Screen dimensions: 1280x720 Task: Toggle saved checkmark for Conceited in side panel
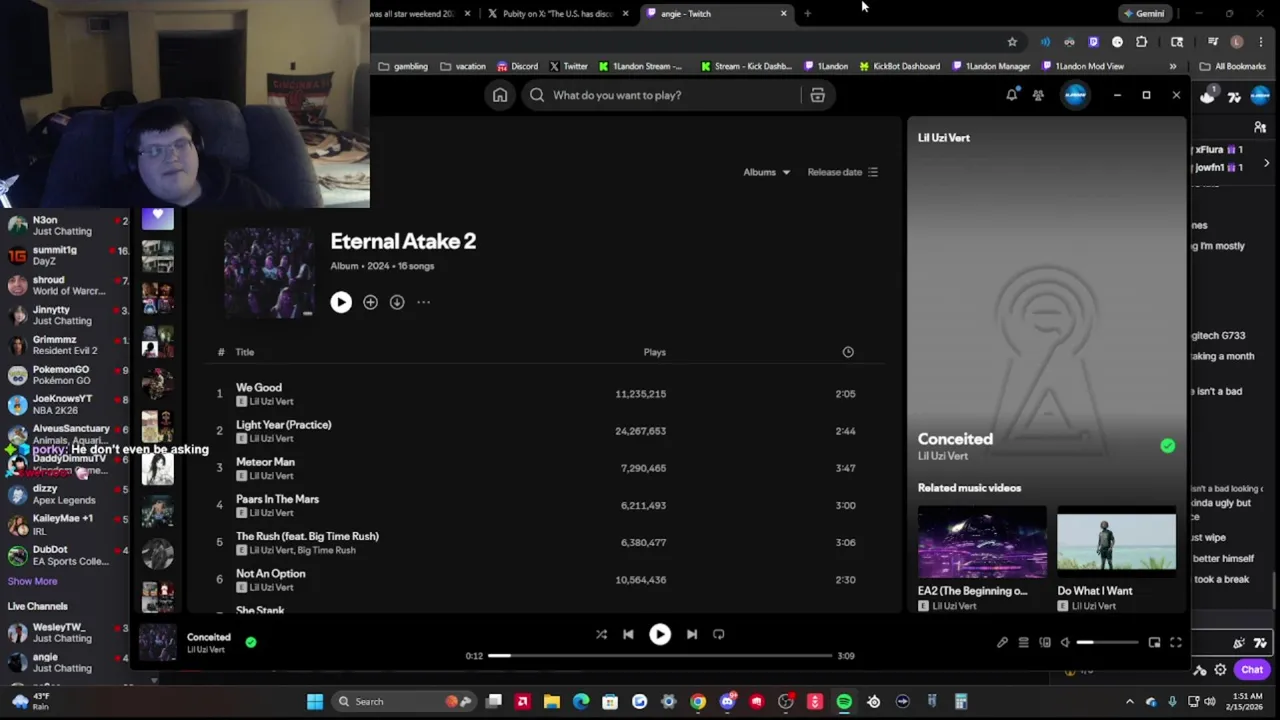[x=1167, y=446]
